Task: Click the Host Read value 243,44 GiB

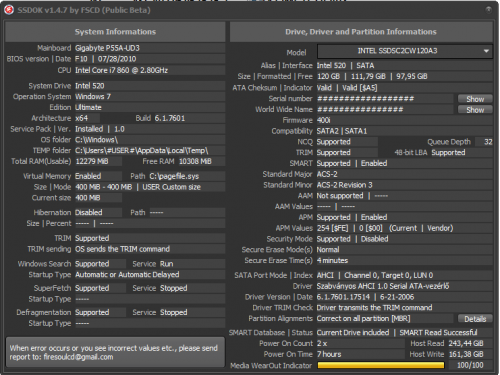Action: click(x=466, y=343)
